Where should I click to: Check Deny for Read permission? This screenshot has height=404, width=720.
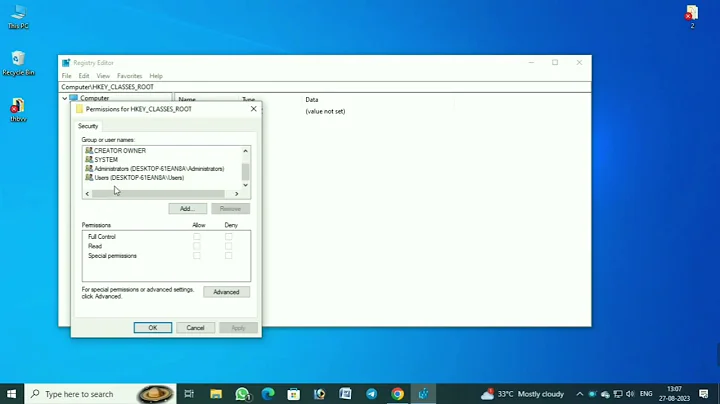click(x=229, y=246)
